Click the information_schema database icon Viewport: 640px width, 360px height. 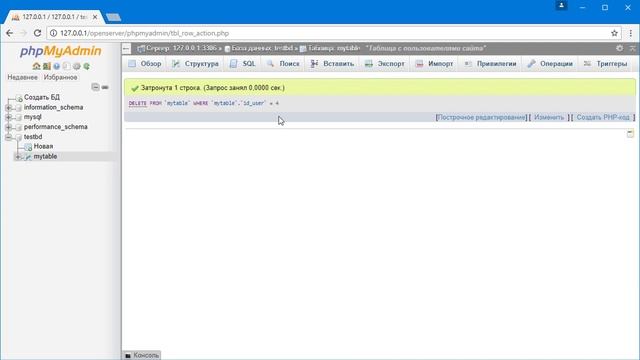(18, 107)
